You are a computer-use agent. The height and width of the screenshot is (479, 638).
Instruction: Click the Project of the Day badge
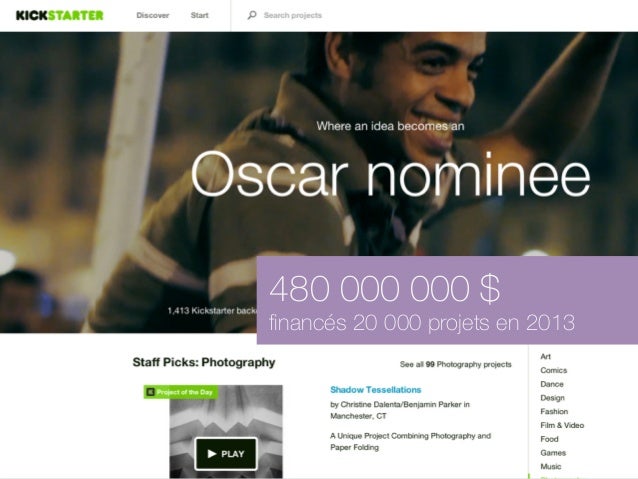181,392
